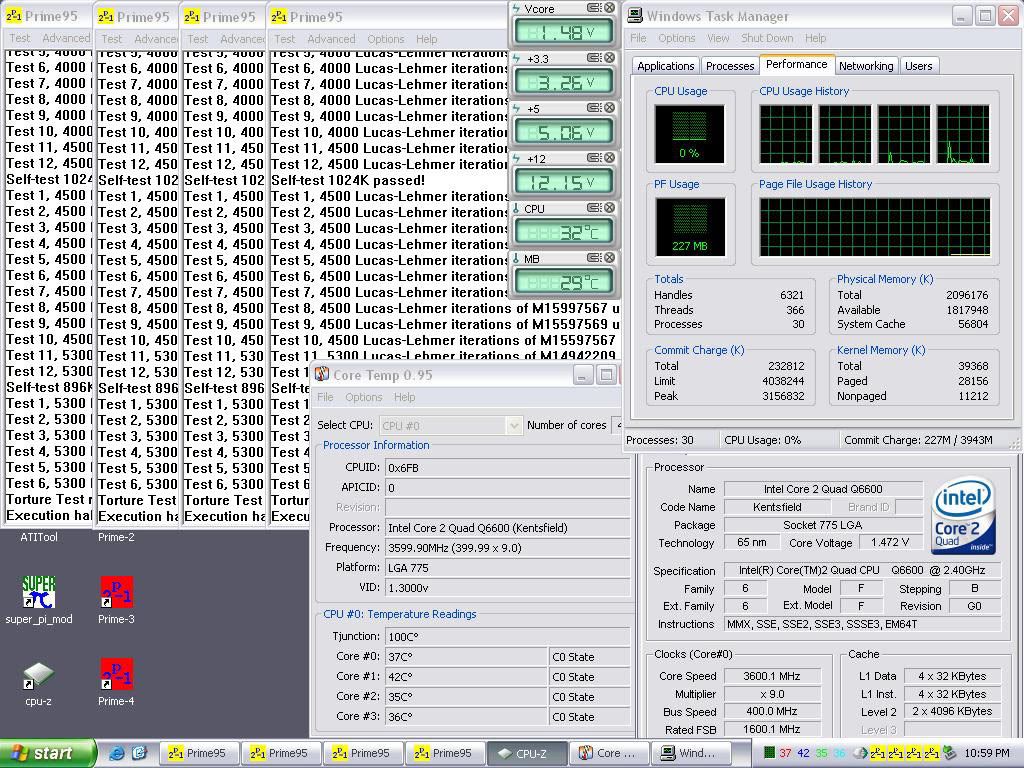Select the Prime-4 desktop icon

pyautogui.click(x=116, y=682)
